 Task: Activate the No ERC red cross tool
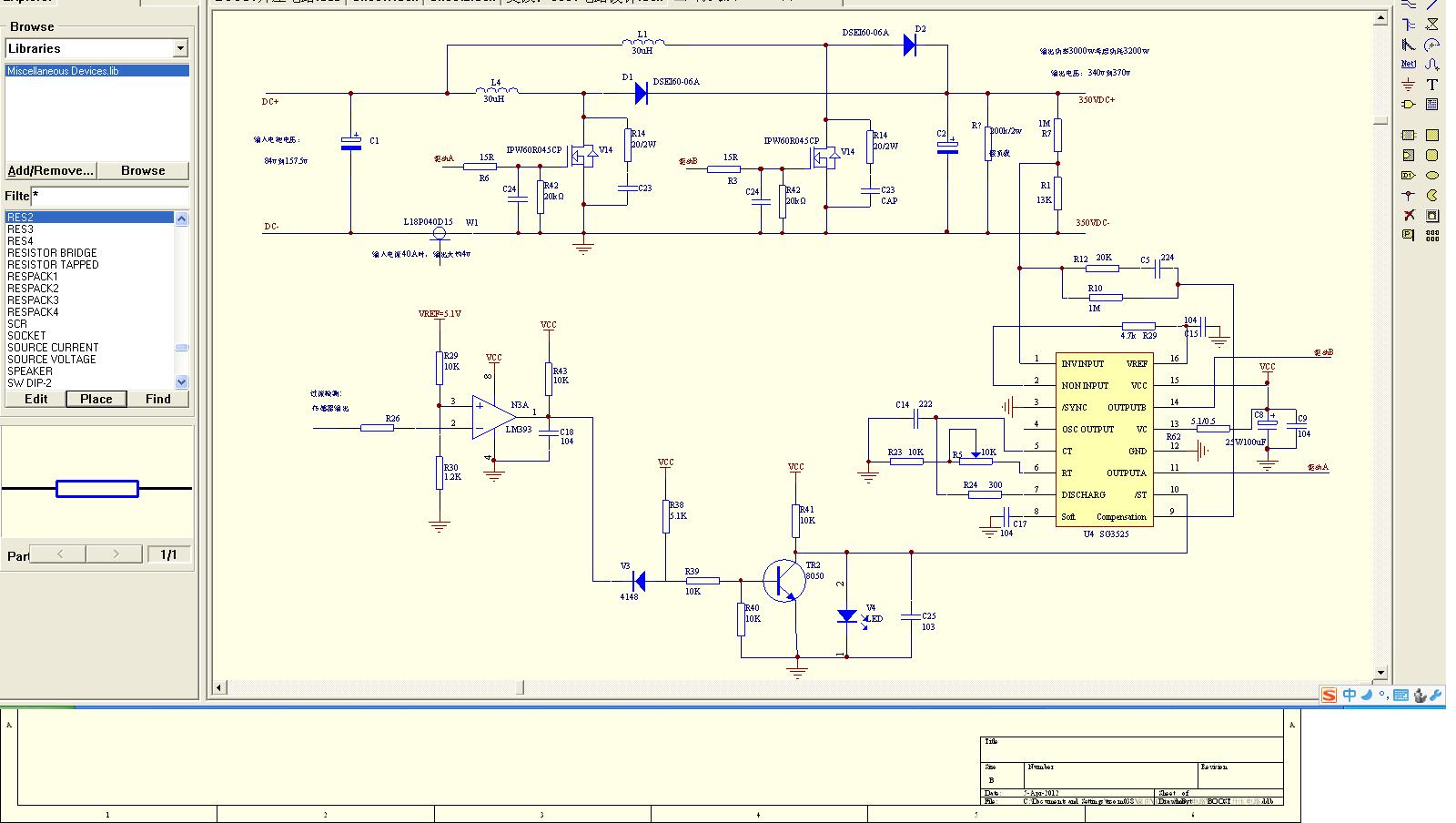coord(1408,216)
